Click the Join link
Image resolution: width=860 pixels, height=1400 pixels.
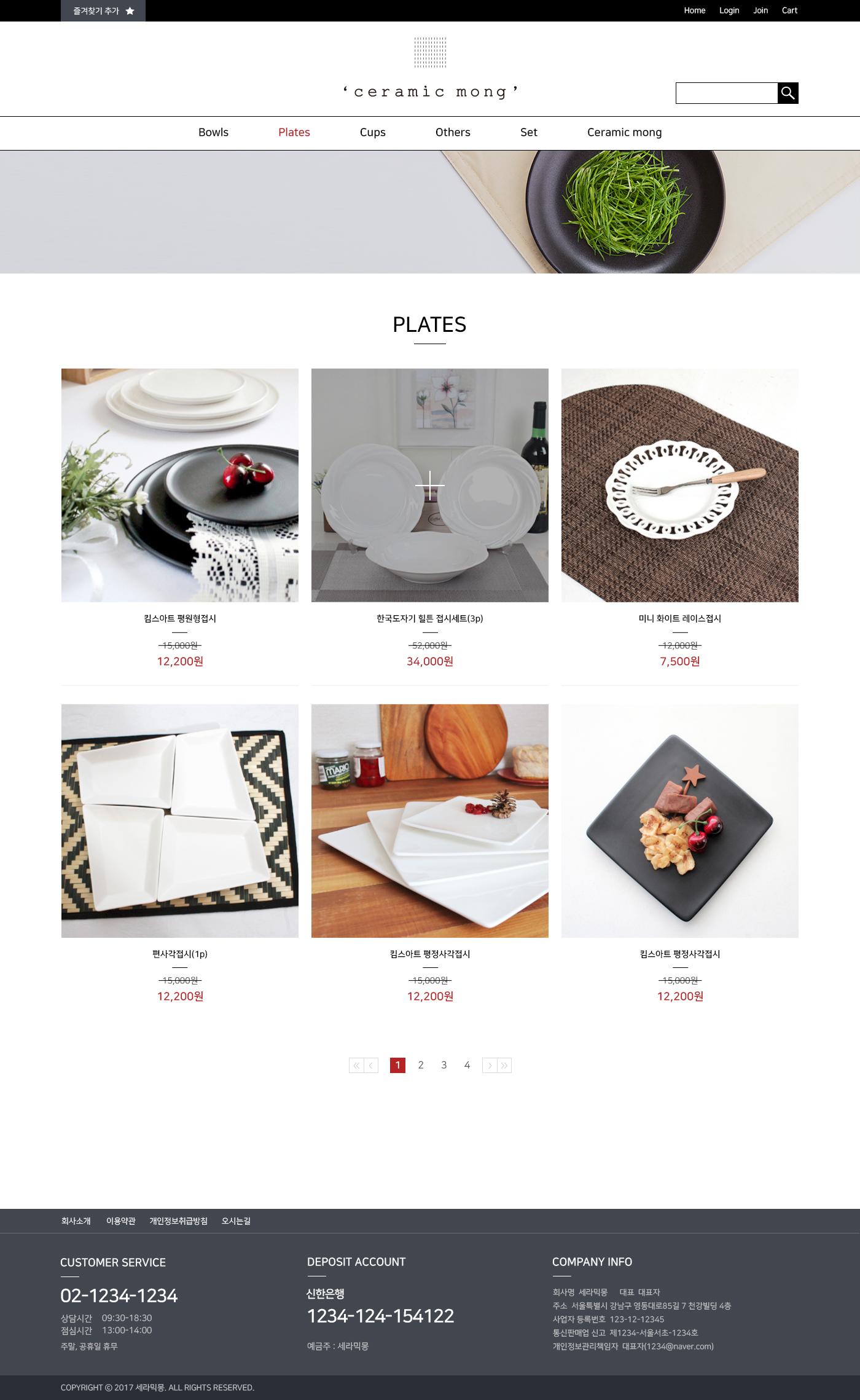(x=760, y=10)
